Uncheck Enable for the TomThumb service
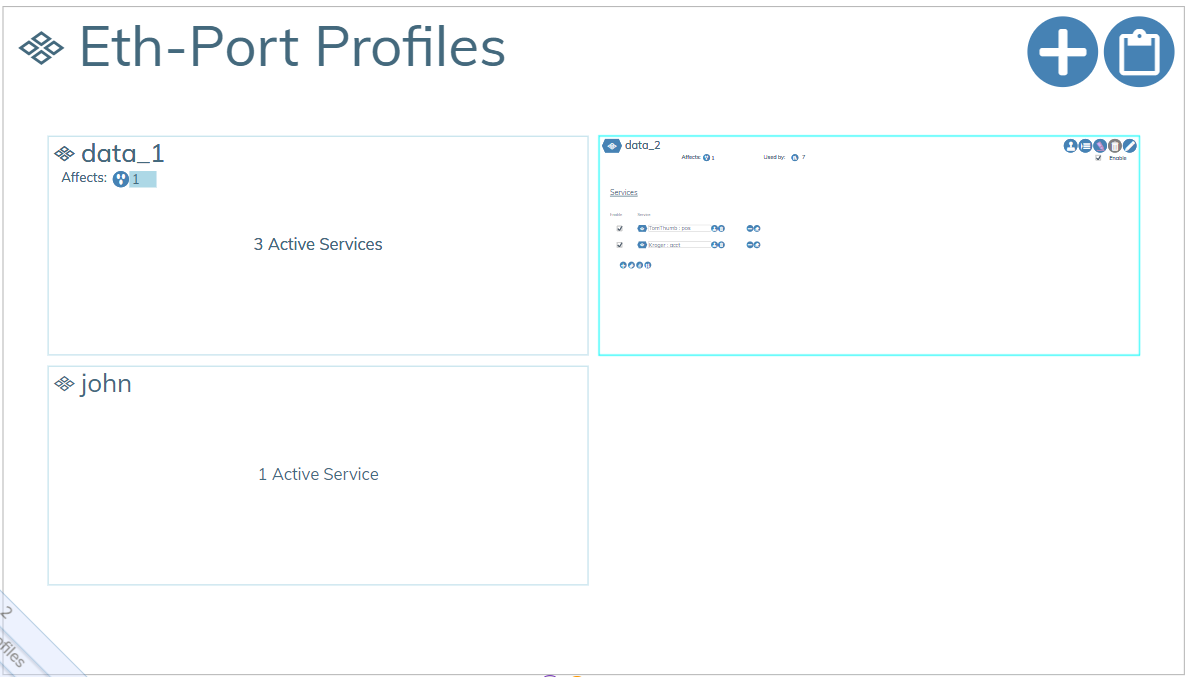 tap(619, 229)
